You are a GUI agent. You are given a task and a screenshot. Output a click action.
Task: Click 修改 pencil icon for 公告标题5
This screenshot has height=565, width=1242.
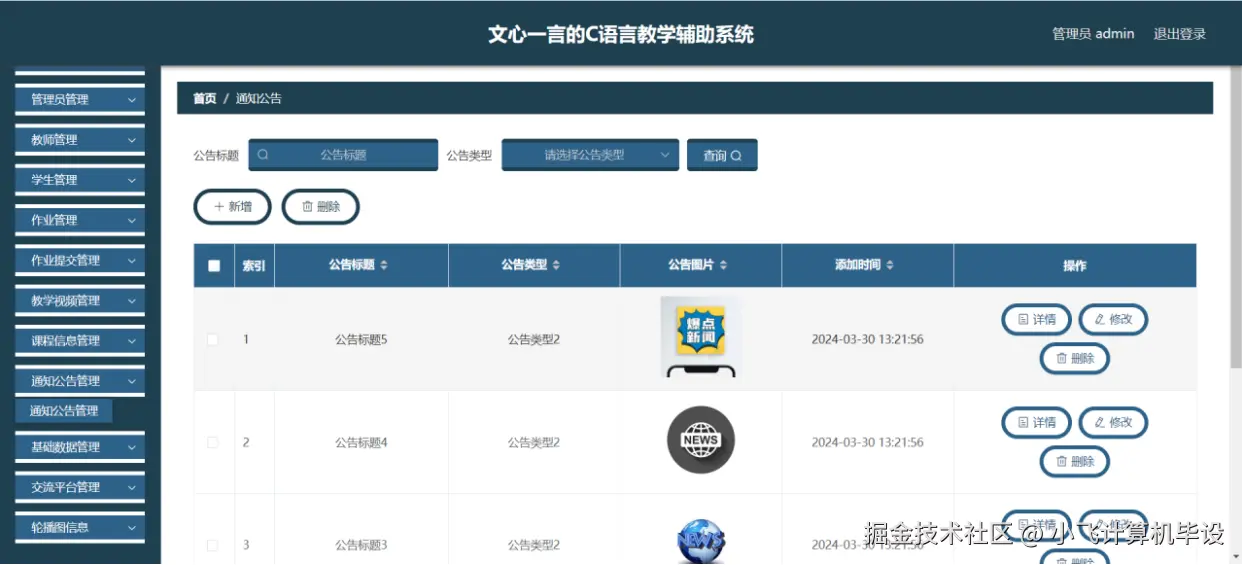(x=1100, y=320)
